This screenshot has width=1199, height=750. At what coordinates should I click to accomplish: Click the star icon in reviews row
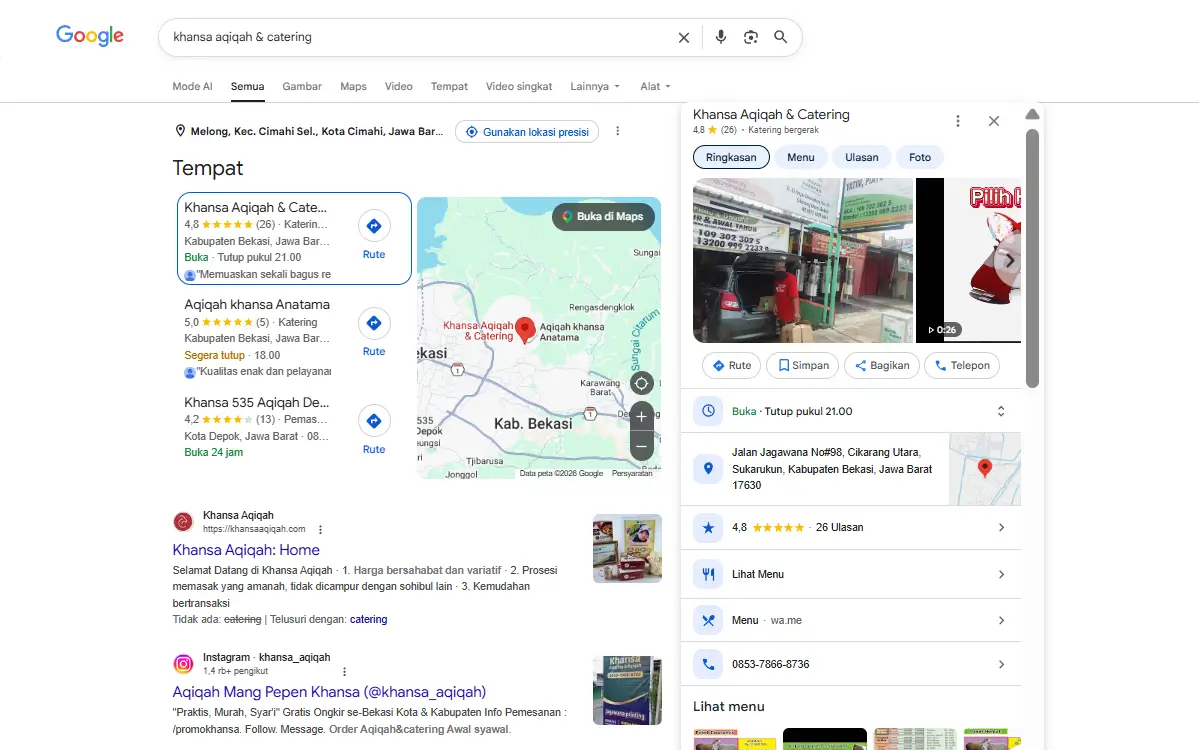pos(708,528)
